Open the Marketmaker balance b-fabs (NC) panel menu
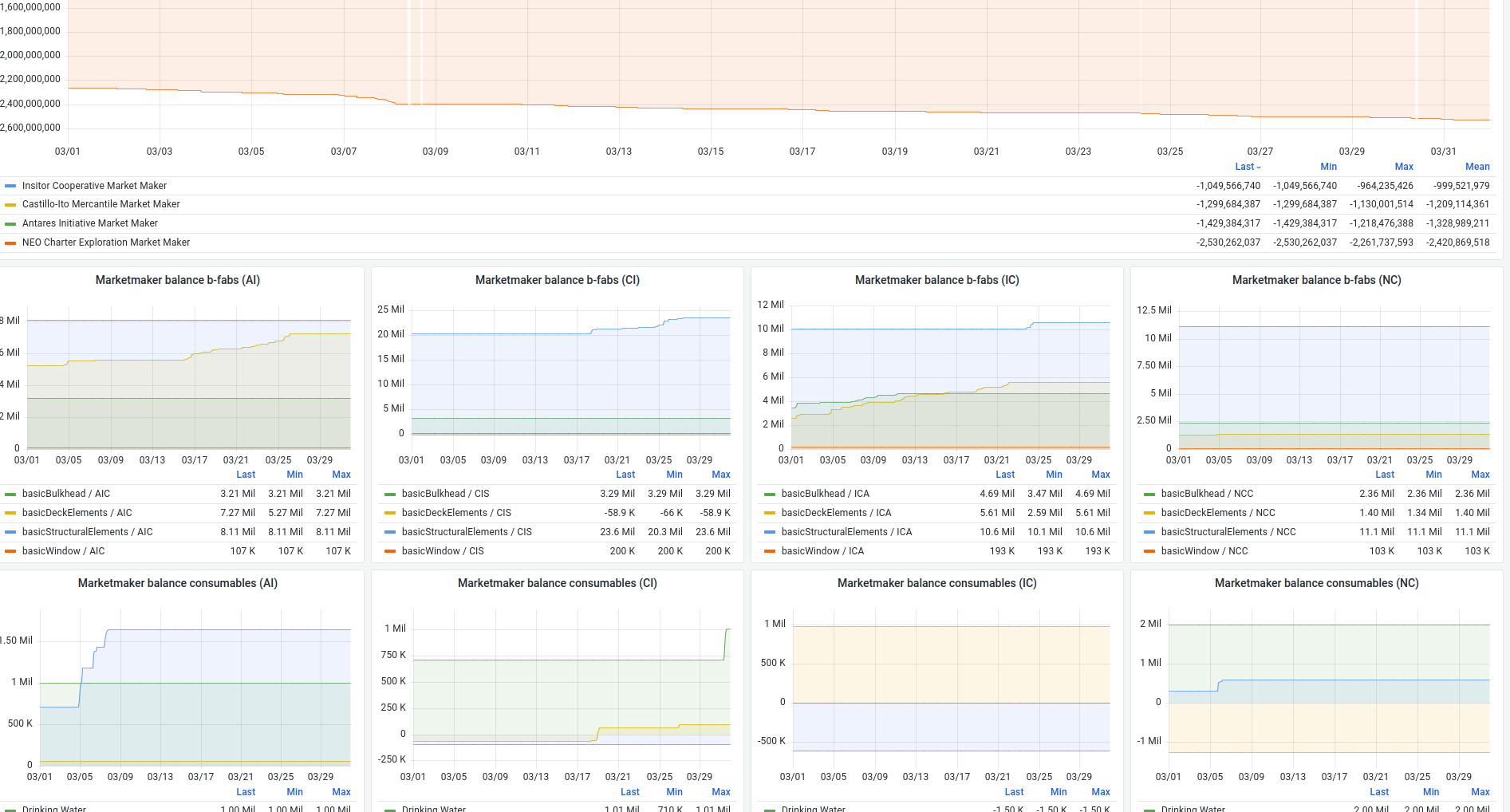 (1317, 280)
